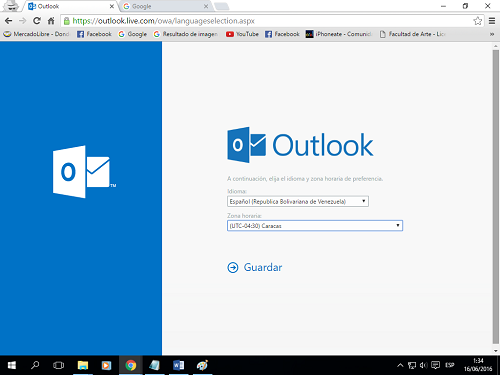This screenshot has height=375, width=500.
Task: Click the network tray icon
Action: 412,365
